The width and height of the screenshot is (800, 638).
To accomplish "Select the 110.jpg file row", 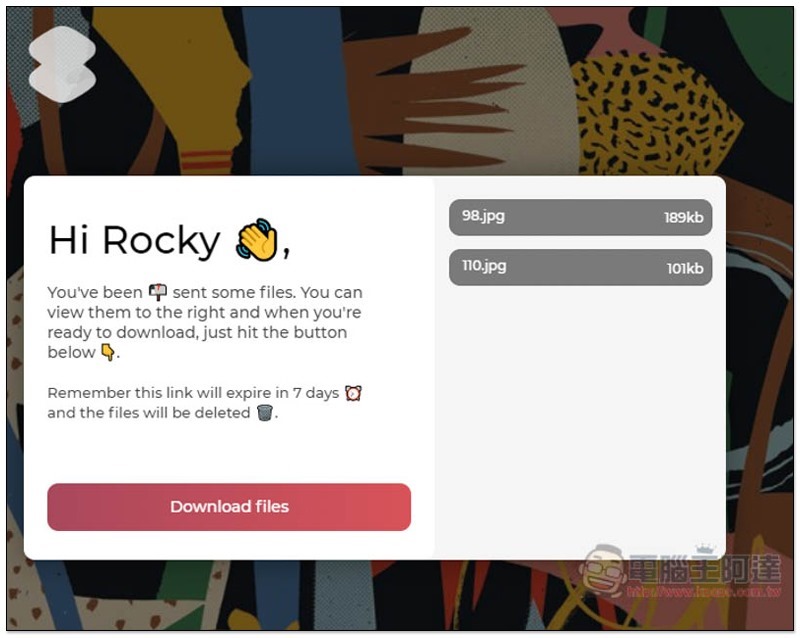I will (x=581, y=267).
